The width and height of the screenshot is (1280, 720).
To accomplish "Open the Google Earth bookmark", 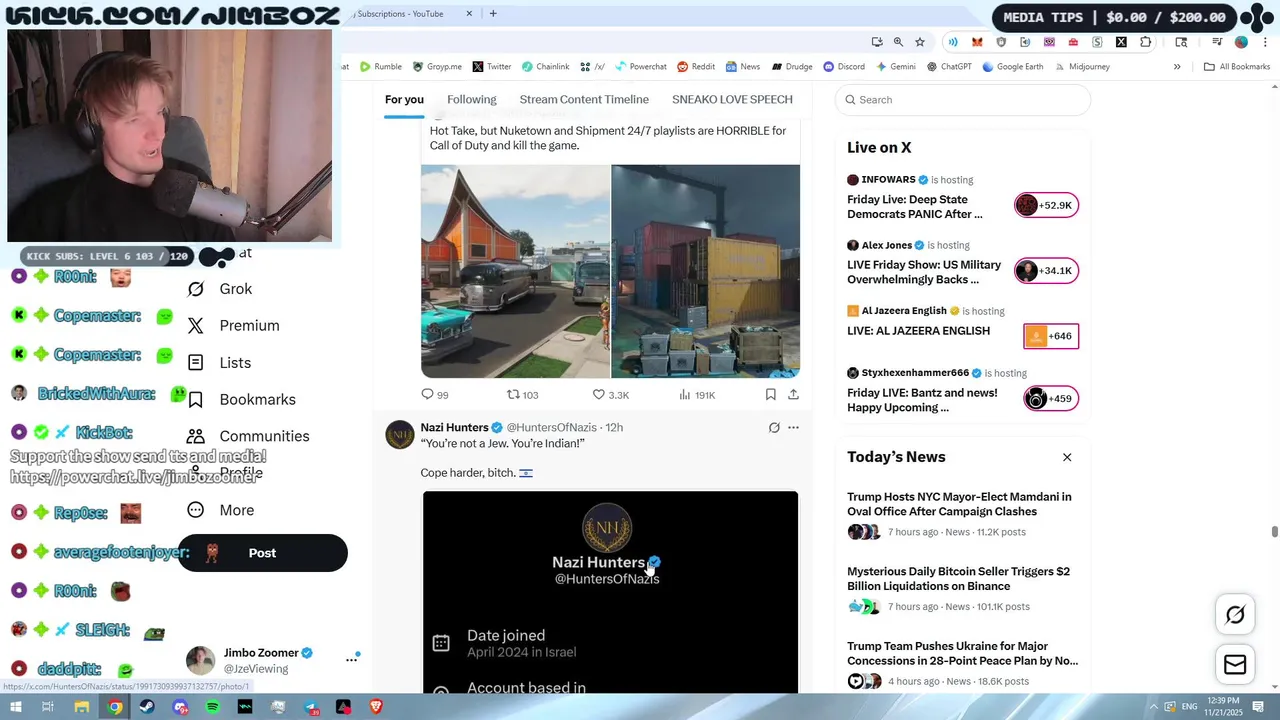I will pos(1012,67).
